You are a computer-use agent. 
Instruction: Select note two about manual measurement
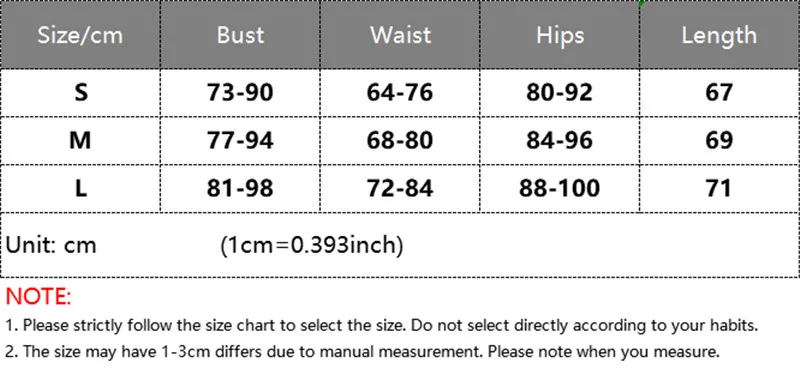[363, 351]
